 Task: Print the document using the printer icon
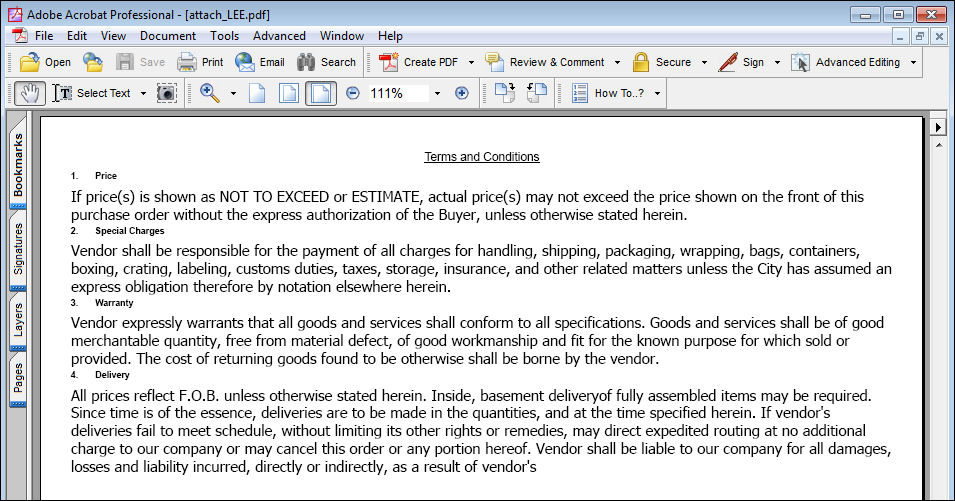pyautogui.click(x=187, y=62)
